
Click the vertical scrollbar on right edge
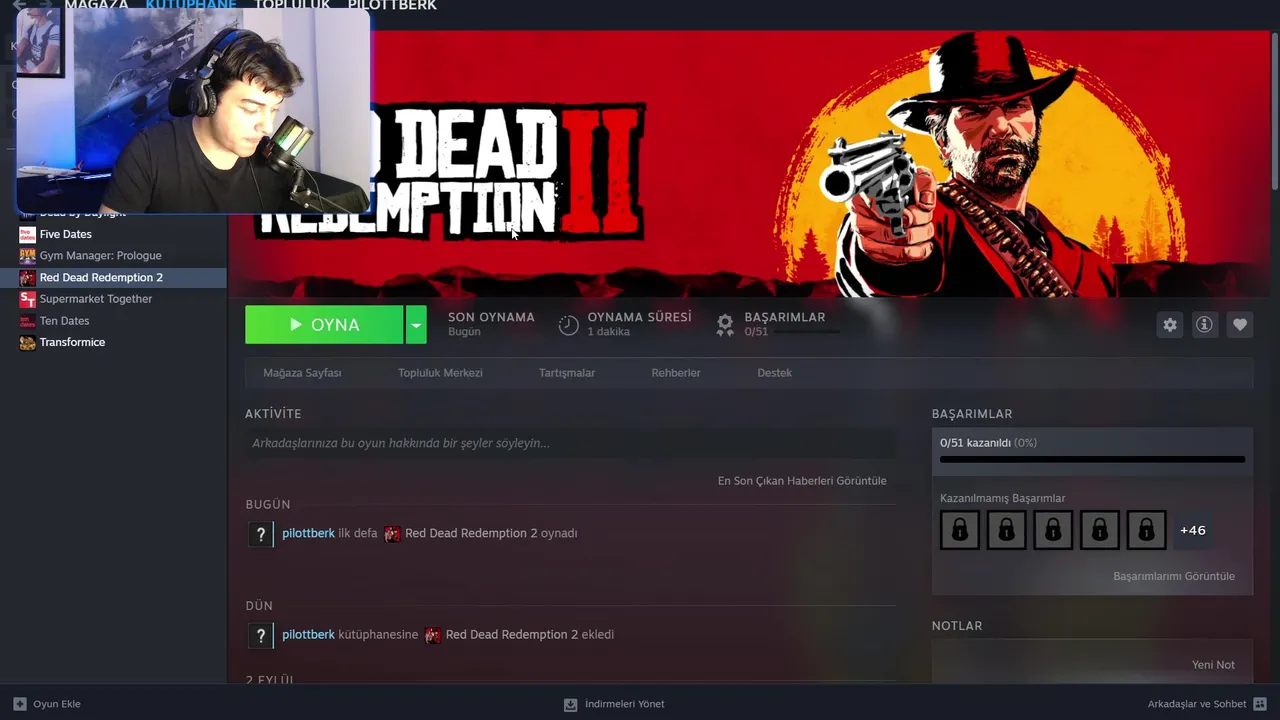pyautogui.click(x=1275, y=110)
